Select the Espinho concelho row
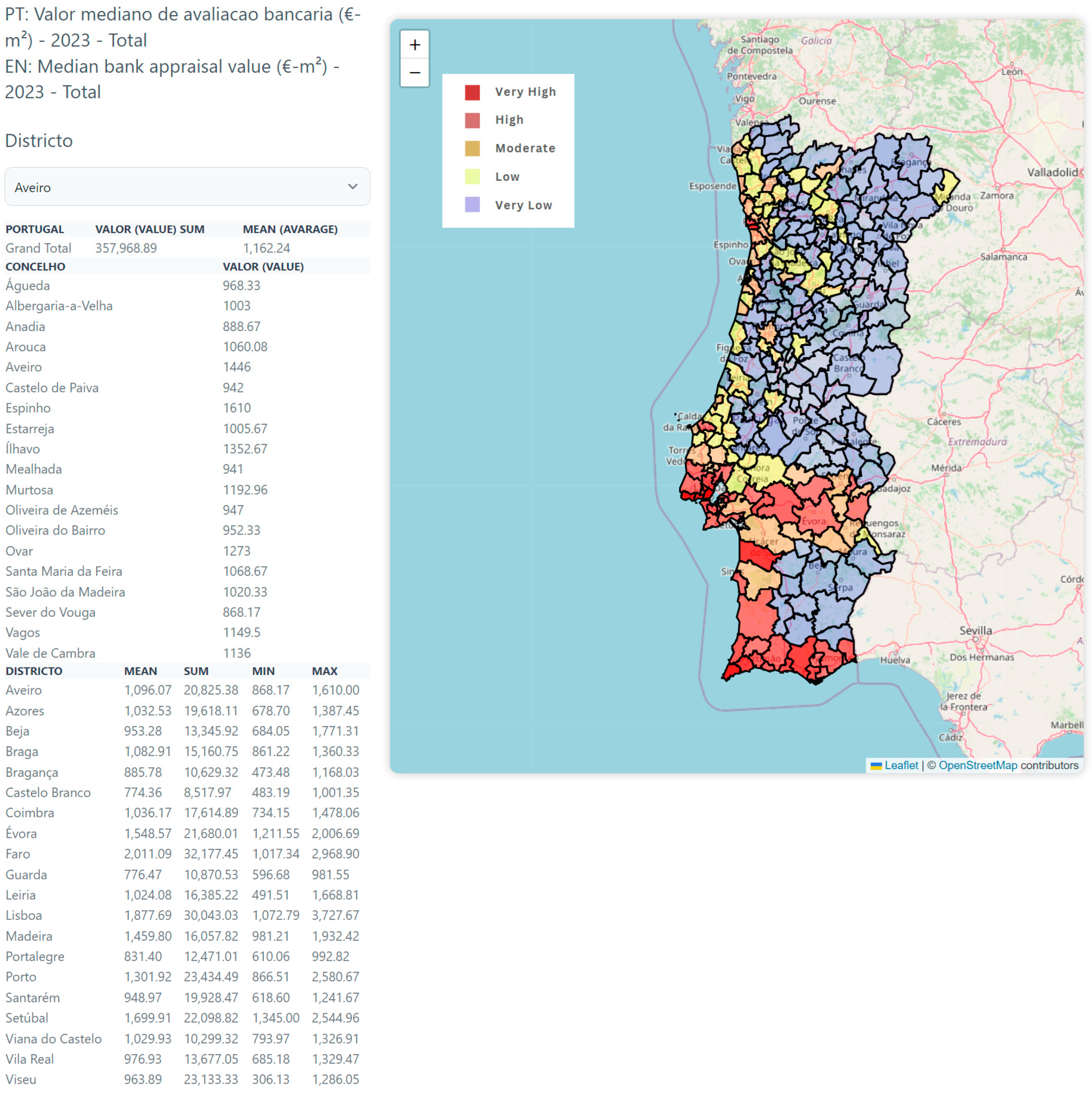This screenshot has height=1093, width=1092. [28, 408]
